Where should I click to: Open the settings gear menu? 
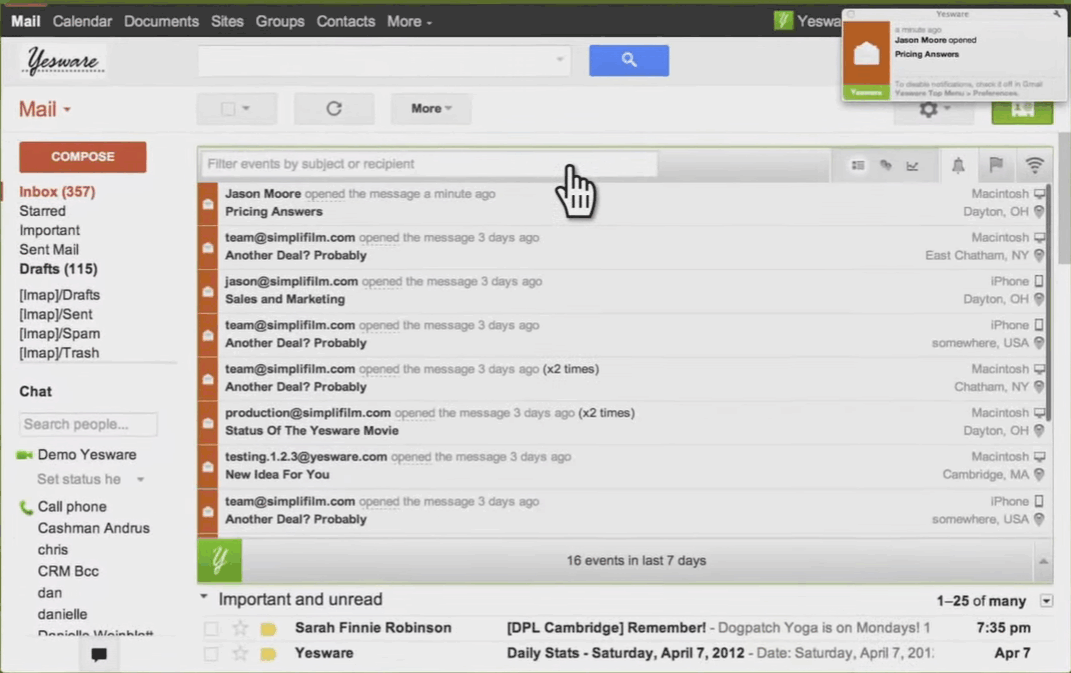933,109
